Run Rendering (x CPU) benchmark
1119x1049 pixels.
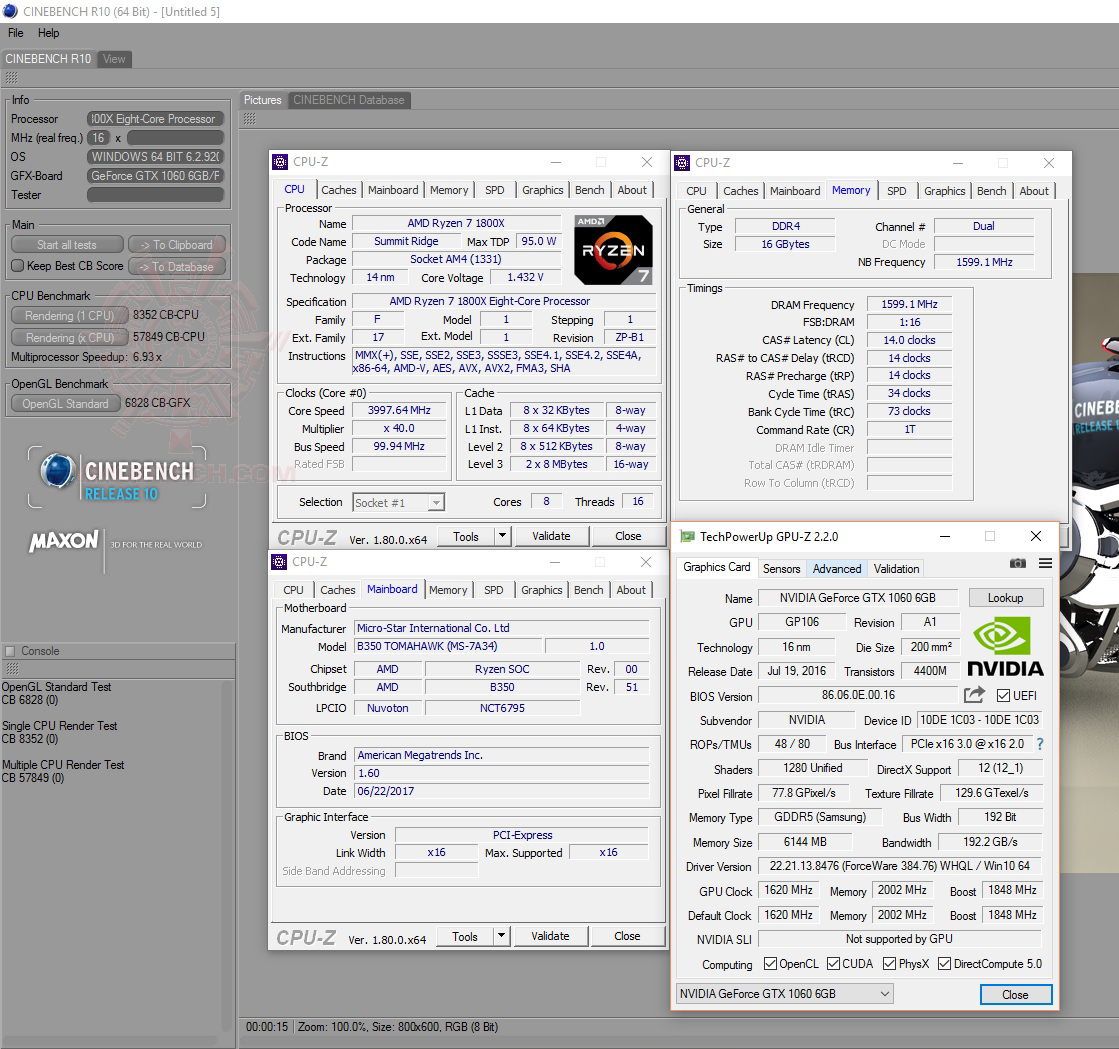(x=69, y=338)
